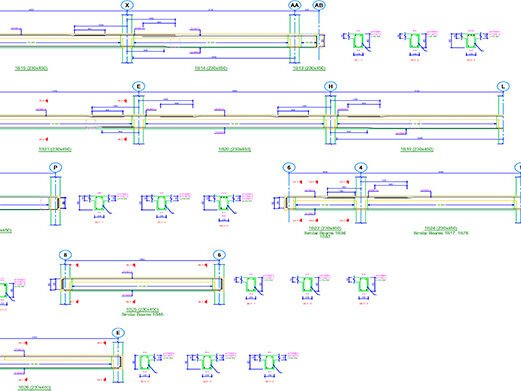Click beam label 1B26 at bottom left

pos(34,388)
